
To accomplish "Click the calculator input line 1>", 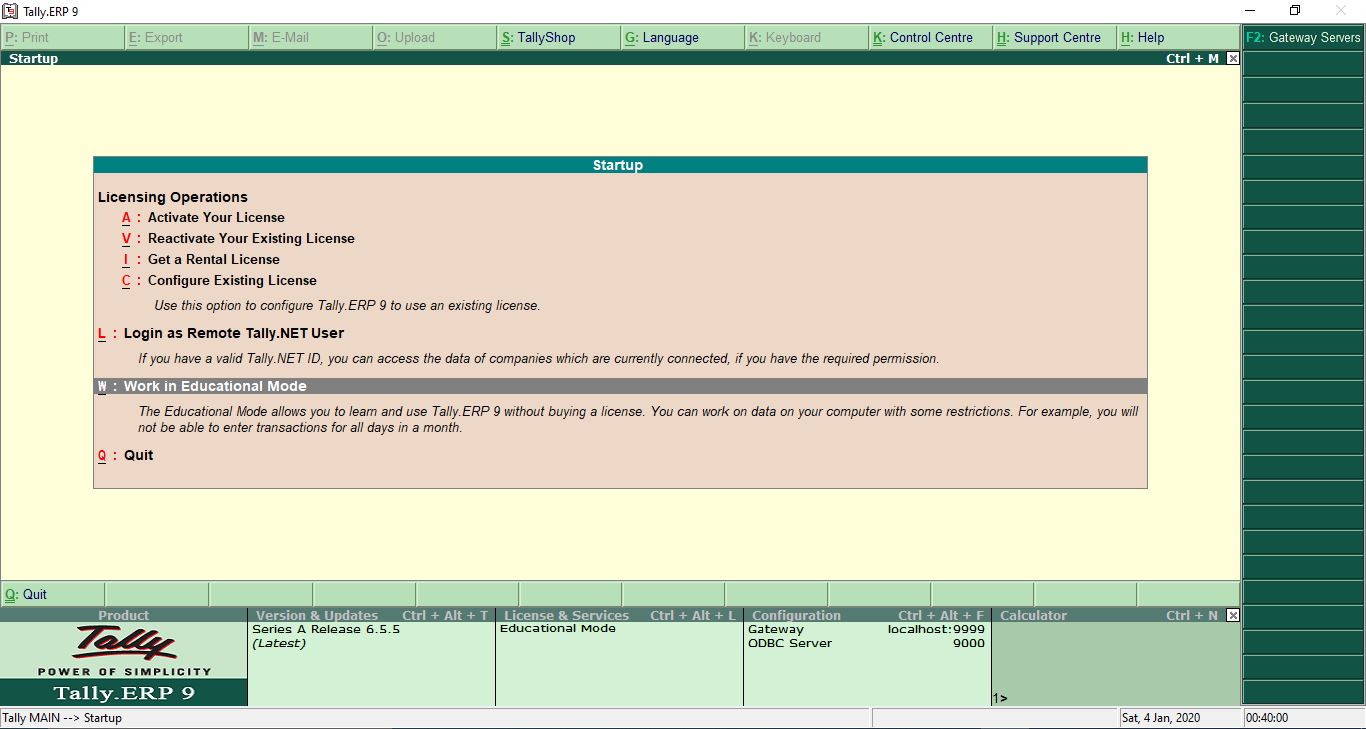I will click(1115, 698).
